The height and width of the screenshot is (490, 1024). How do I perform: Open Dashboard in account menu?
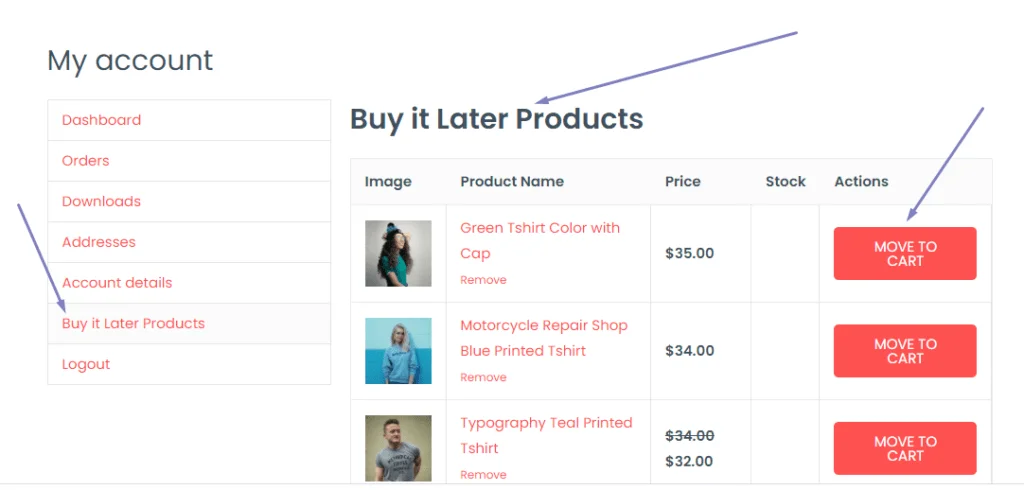click(101, 120)
